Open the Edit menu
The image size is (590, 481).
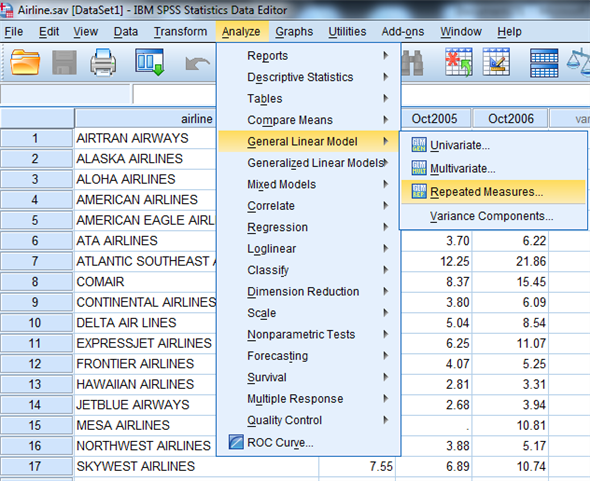tap(49, 32)
